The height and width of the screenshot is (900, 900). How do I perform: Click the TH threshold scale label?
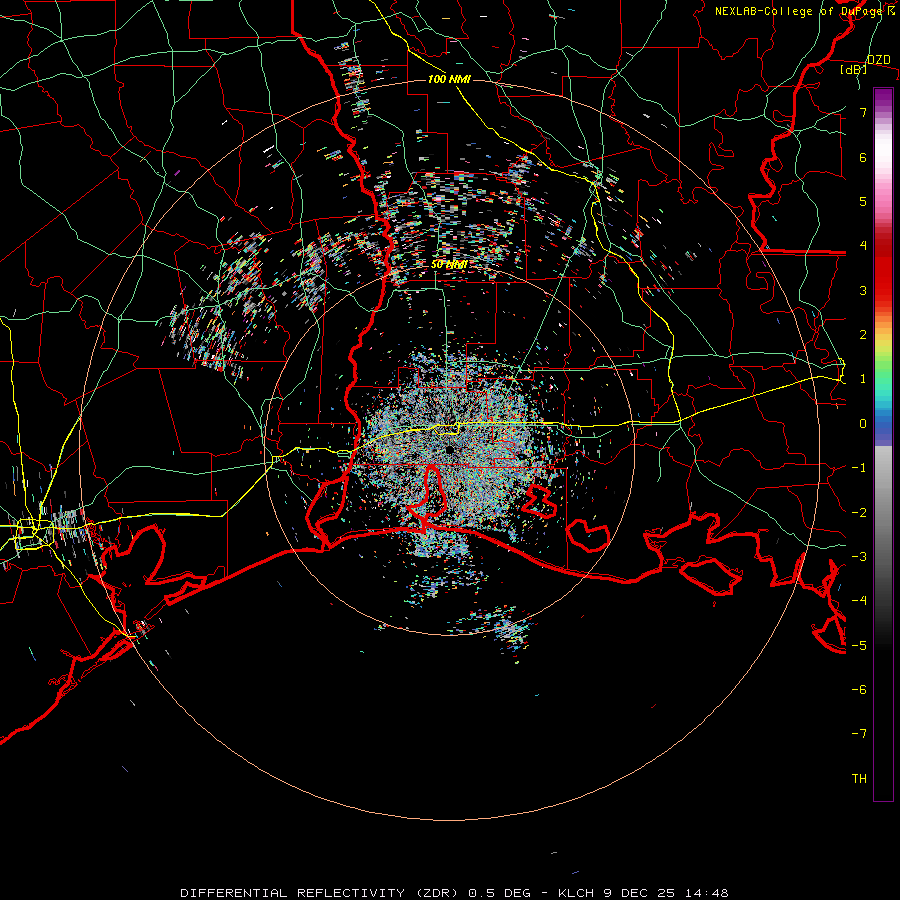[x=859, y=779]
